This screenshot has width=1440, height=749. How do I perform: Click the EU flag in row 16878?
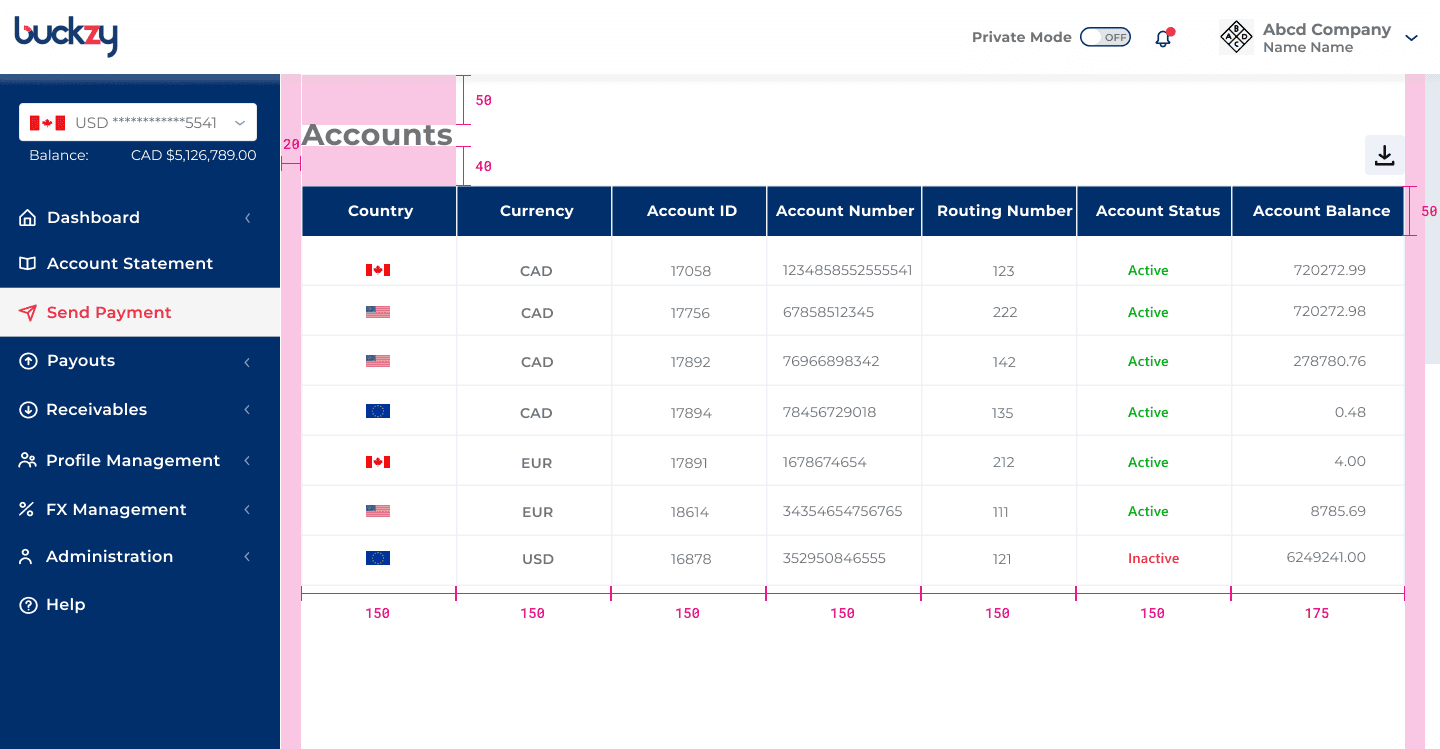pyautogui.click(x=378, y=558)
